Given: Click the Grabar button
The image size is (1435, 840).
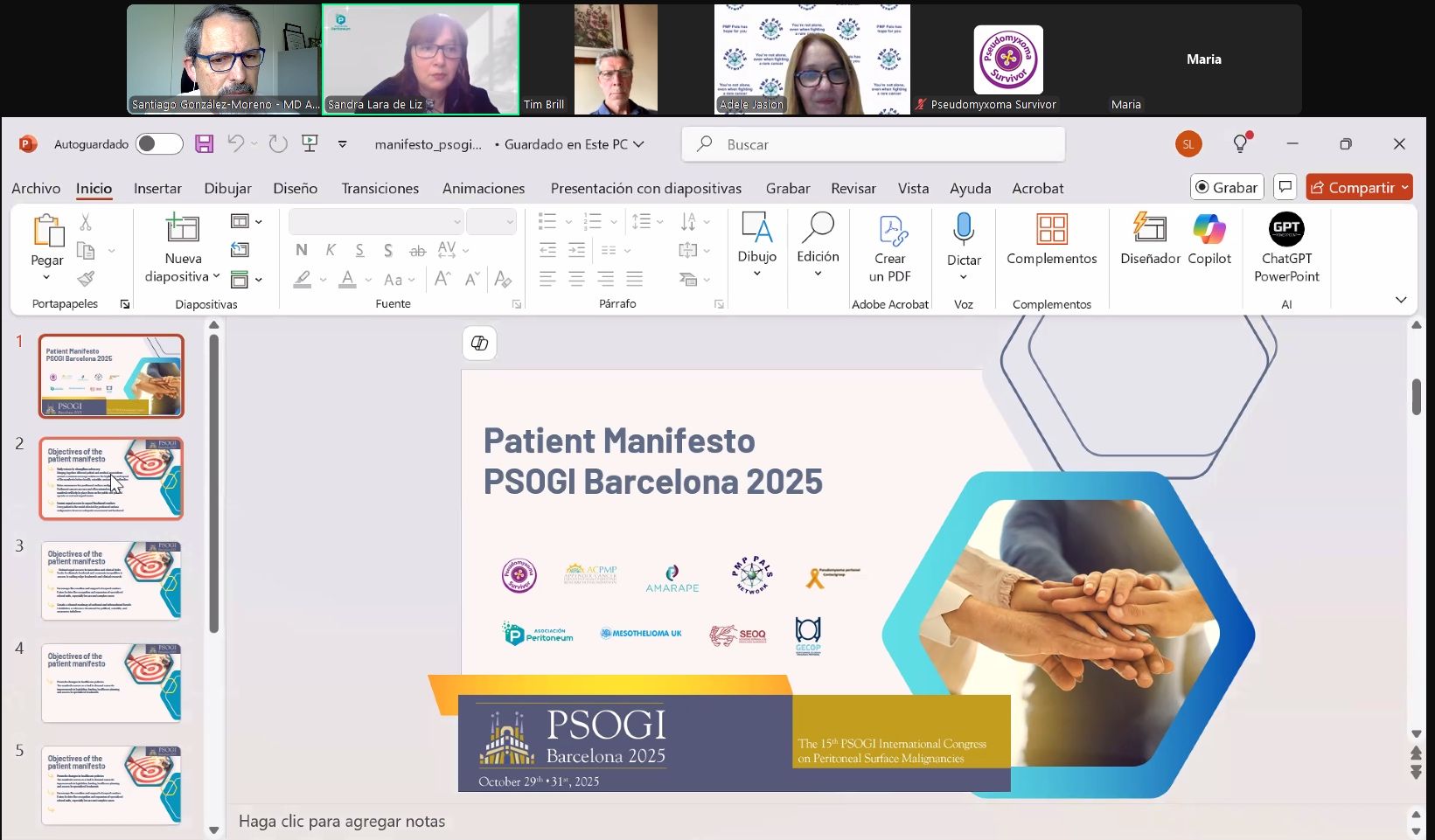Looking at the screenshot, I should [1227, 187].
